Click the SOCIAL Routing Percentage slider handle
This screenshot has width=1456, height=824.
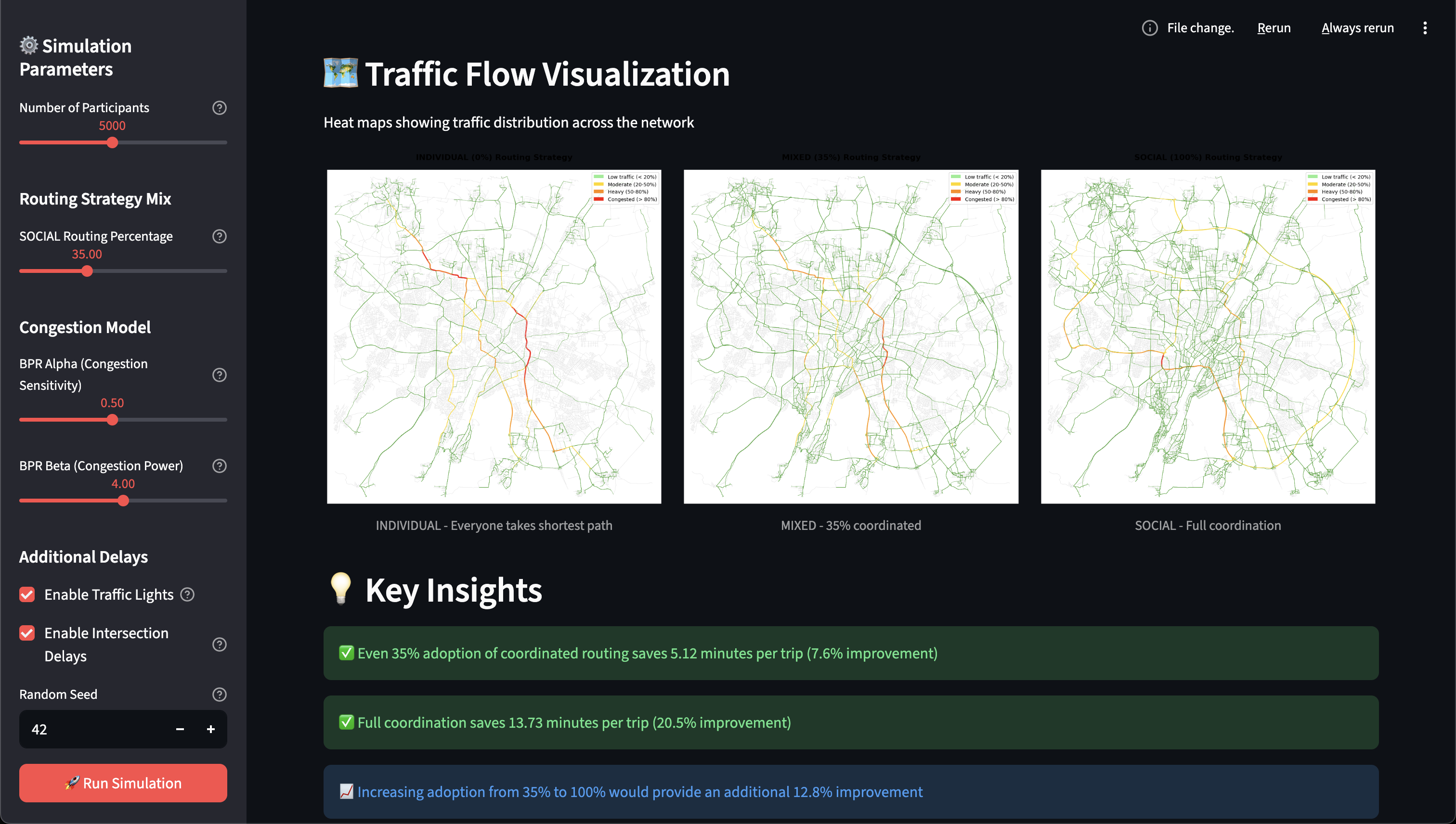[87, 271]
